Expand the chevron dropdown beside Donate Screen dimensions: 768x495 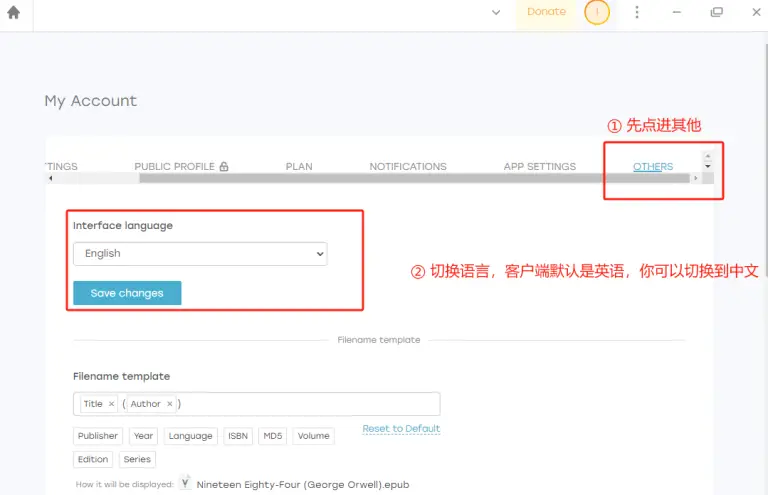point(496,12)
